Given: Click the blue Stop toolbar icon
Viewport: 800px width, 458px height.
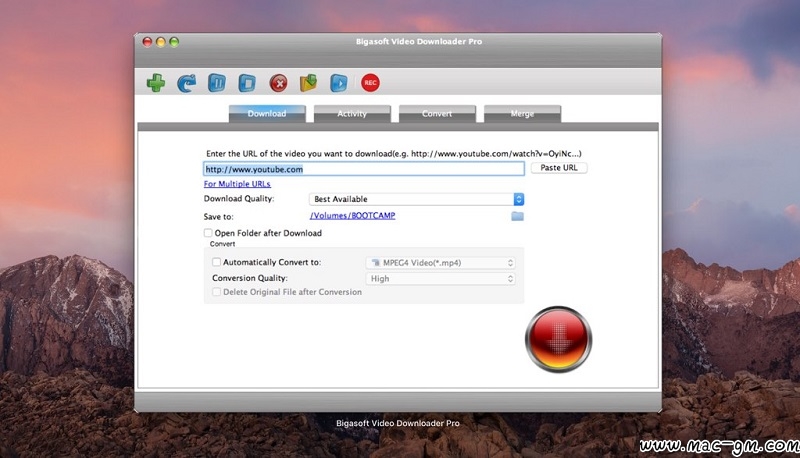Looking at the screenshot, I should (x=247, y=83).
